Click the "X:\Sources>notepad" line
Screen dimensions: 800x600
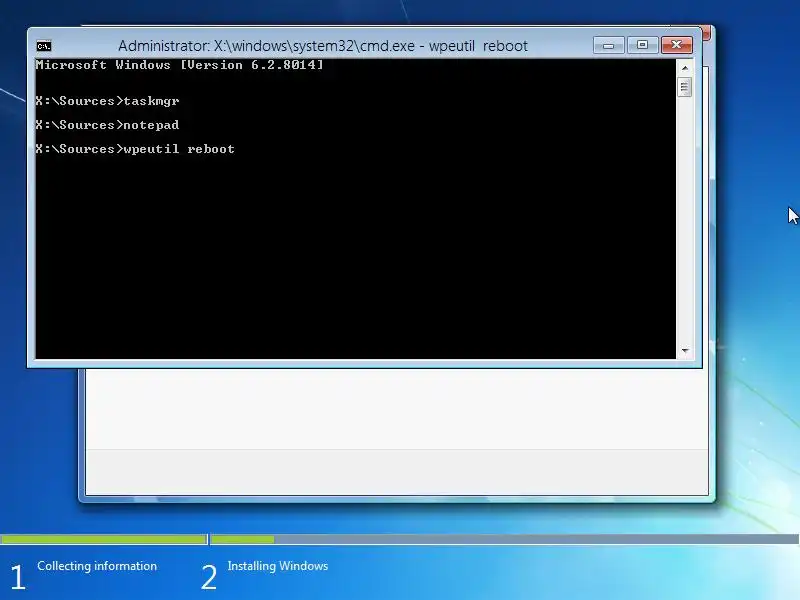pos(107,125)
